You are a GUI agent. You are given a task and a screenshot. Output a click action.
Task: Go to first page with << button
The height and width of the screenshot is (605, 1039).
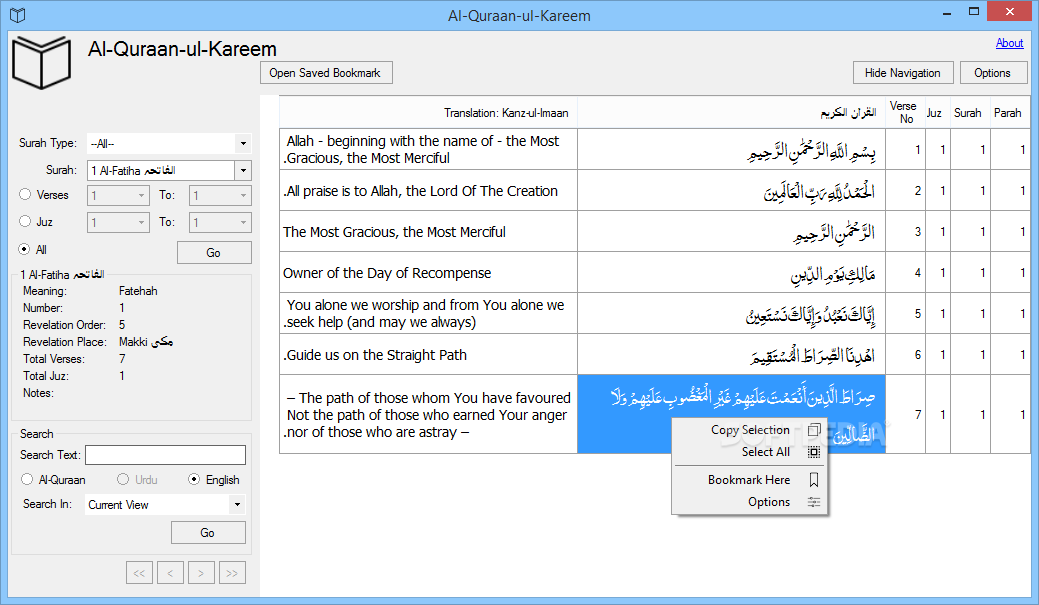(139, 573)
